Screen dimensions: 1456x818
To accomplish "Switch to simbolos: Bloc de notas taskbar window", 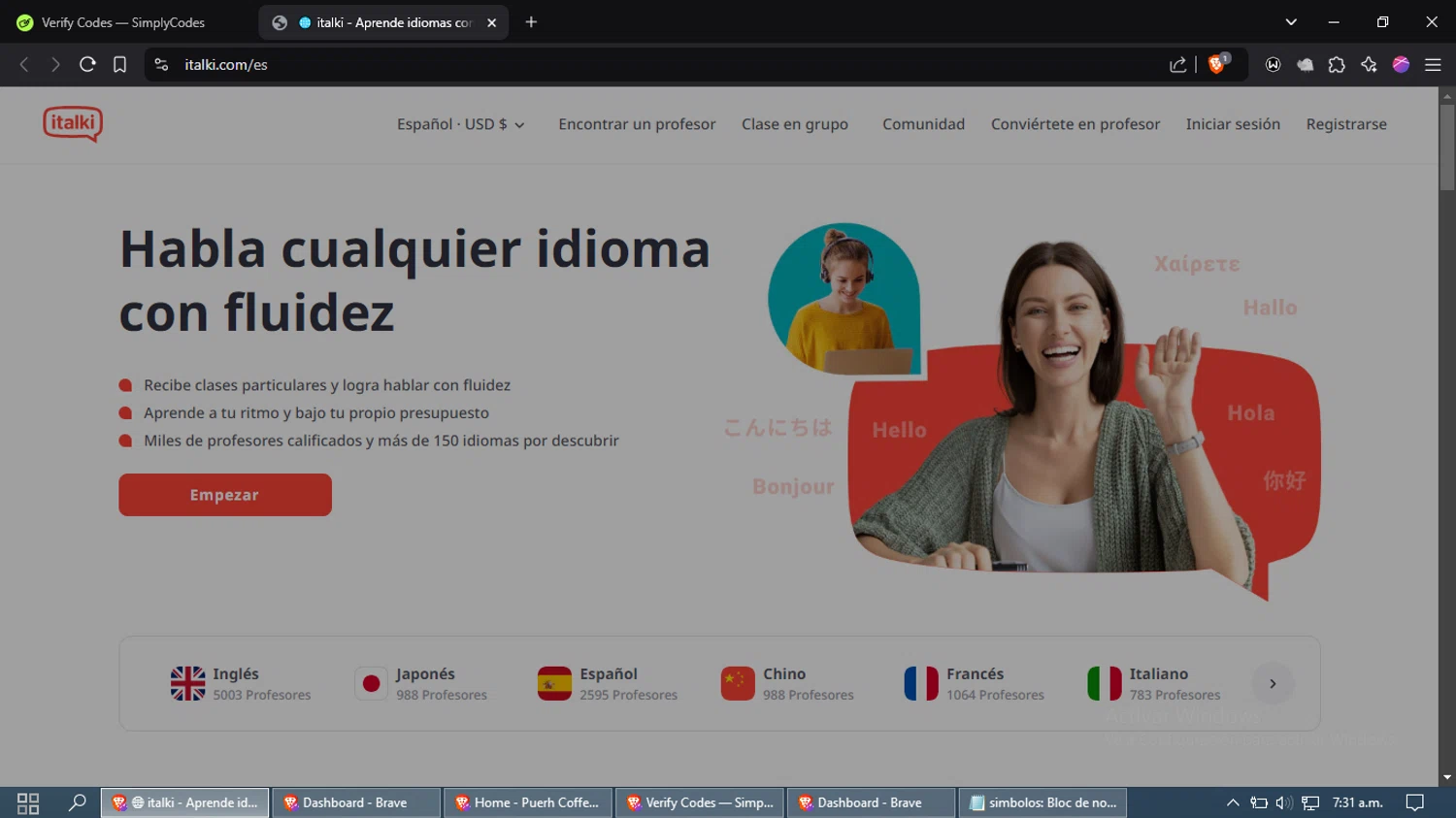I will (1042, 802).
